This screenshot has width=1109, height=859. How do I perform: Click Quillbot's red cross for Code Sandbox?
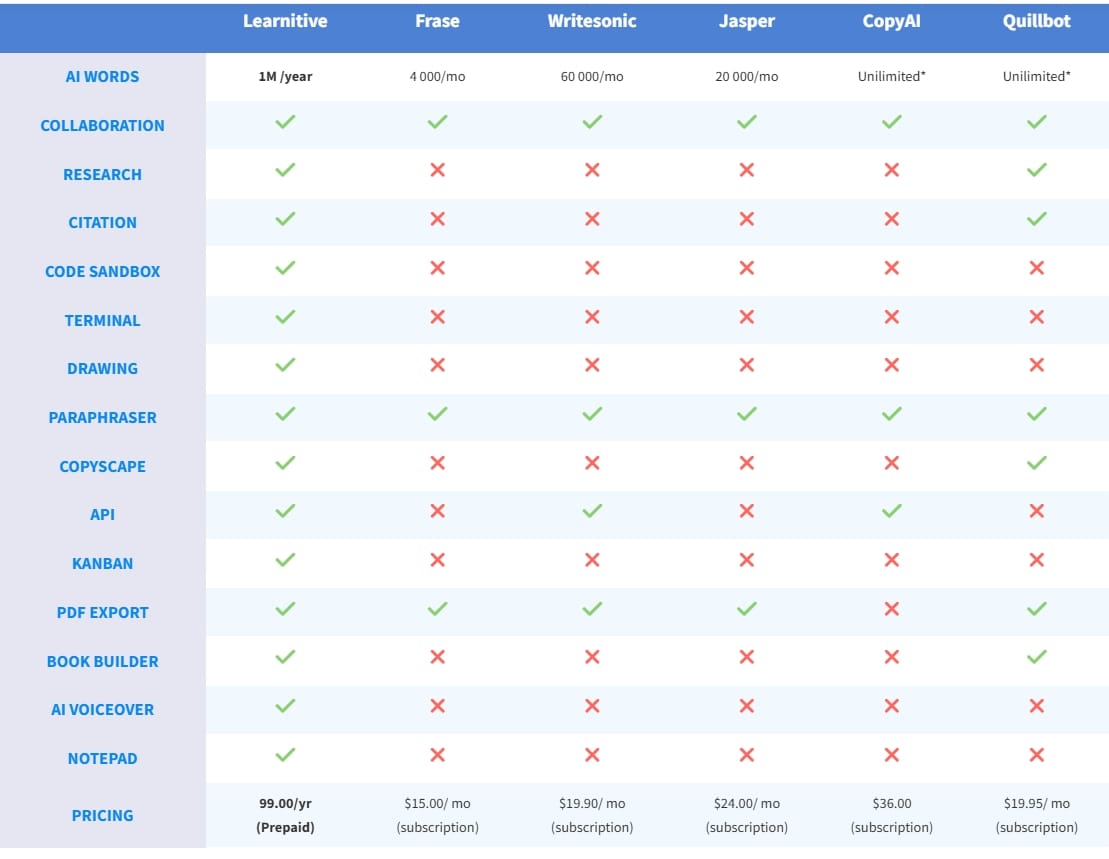click(x=1036, y=268)
